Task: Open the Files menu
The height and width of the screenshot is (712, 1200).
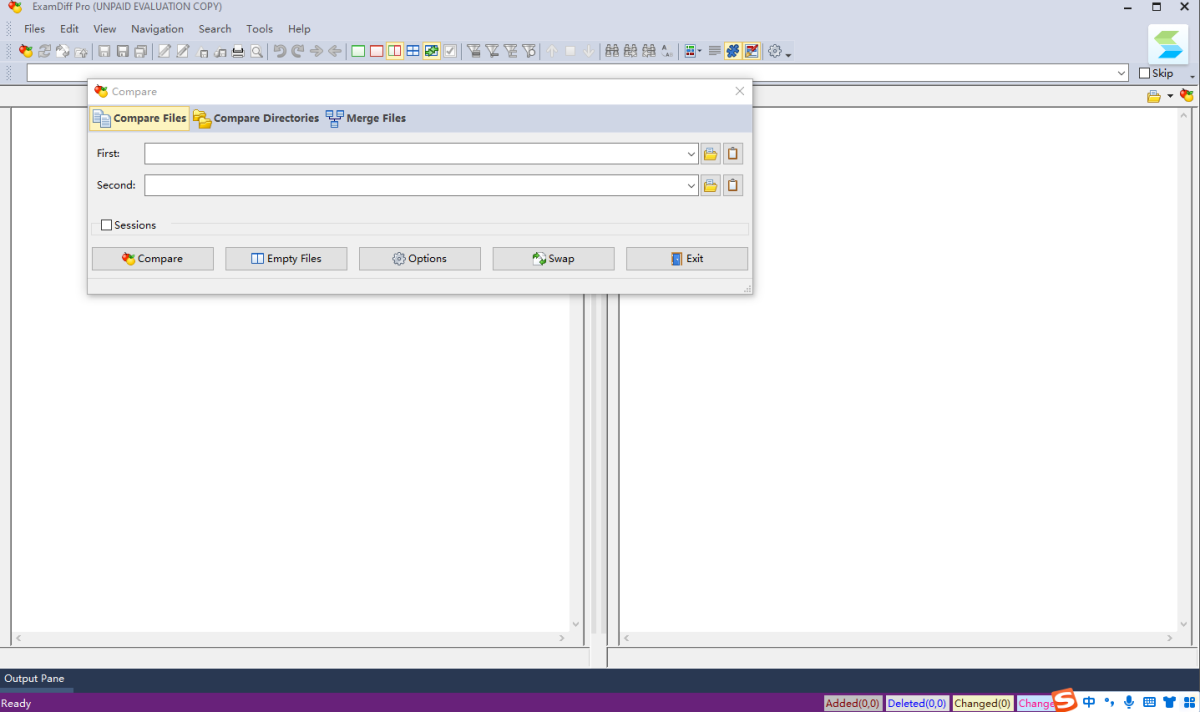Action: (x=34, y=29)
